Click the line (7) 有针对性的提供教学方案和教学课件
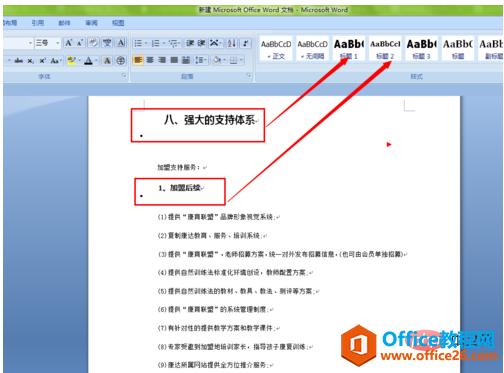The height and width of the screenshot is (373, 504). point(216,328)
